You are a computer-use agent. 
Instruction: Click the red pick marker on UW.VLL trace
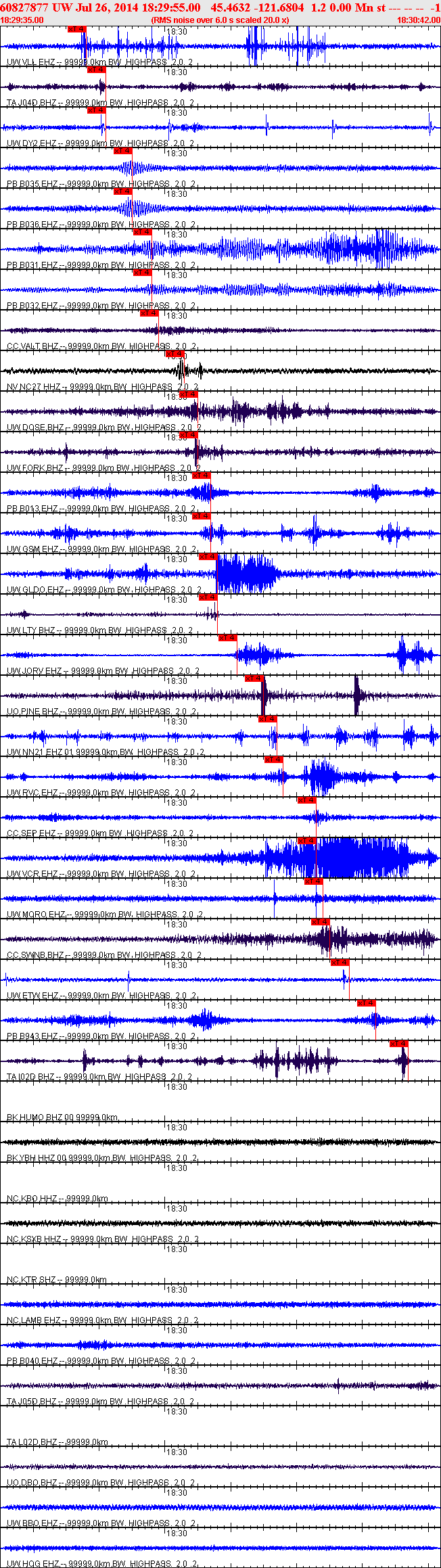[x=77, y=29]
